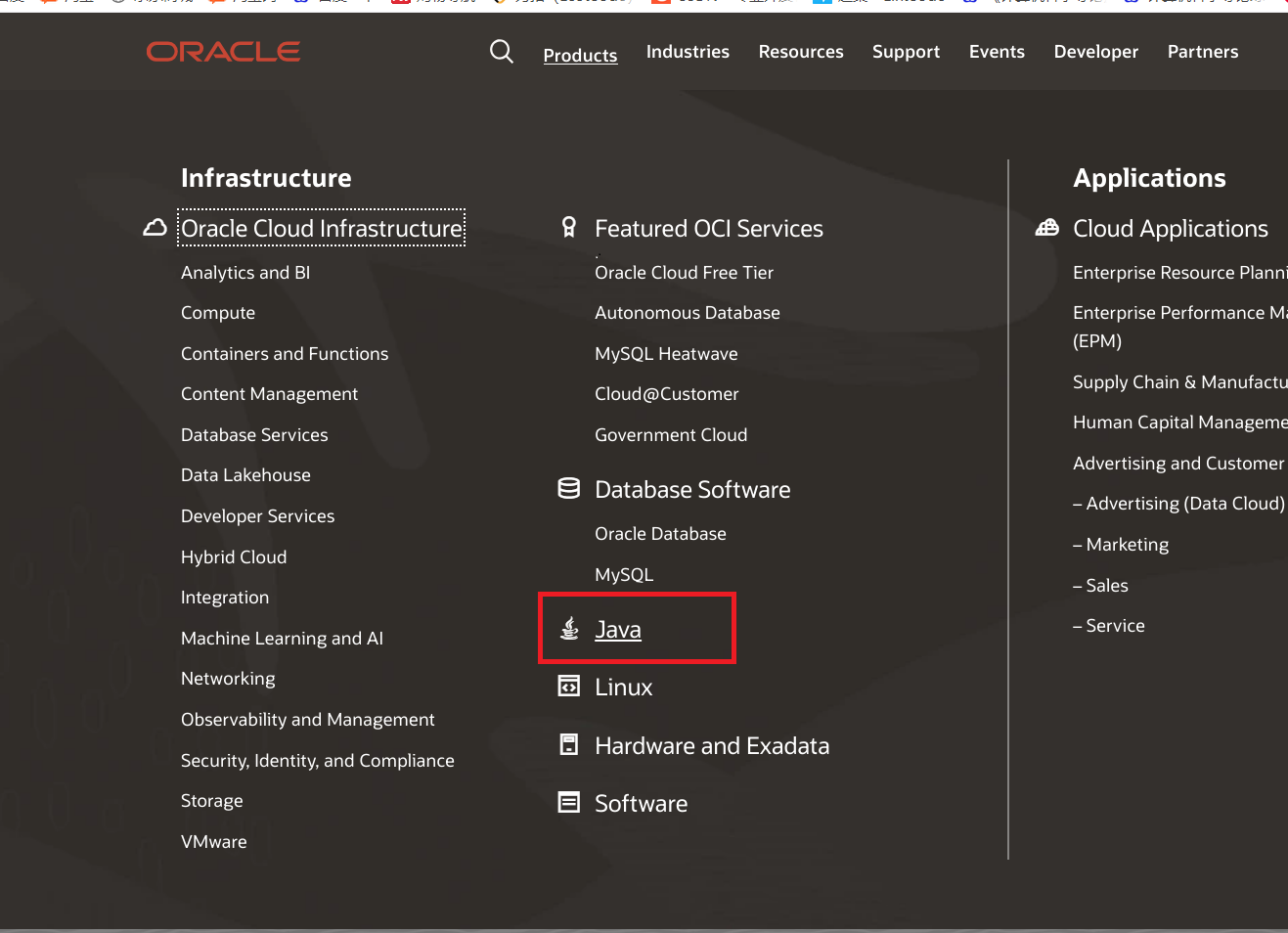
Task: Click the database cylinder icon
Action: [x=569, y=489]
